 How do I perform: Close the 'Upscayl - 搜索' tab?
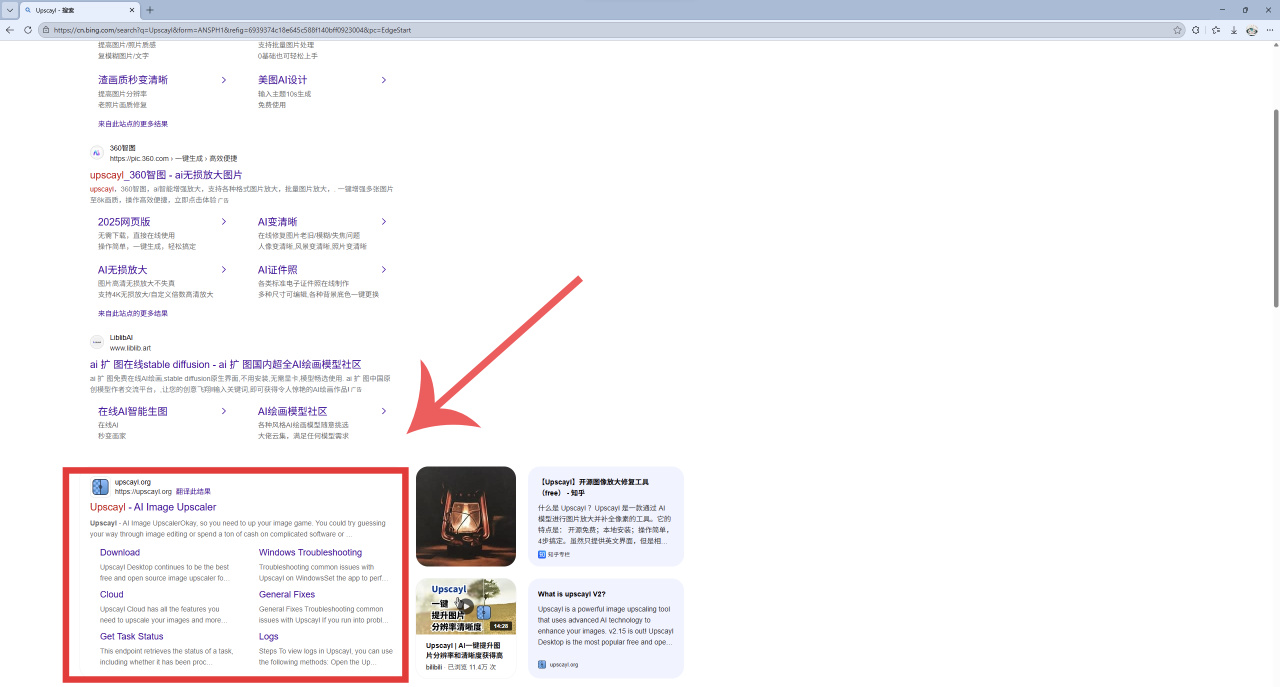[132, 10]
